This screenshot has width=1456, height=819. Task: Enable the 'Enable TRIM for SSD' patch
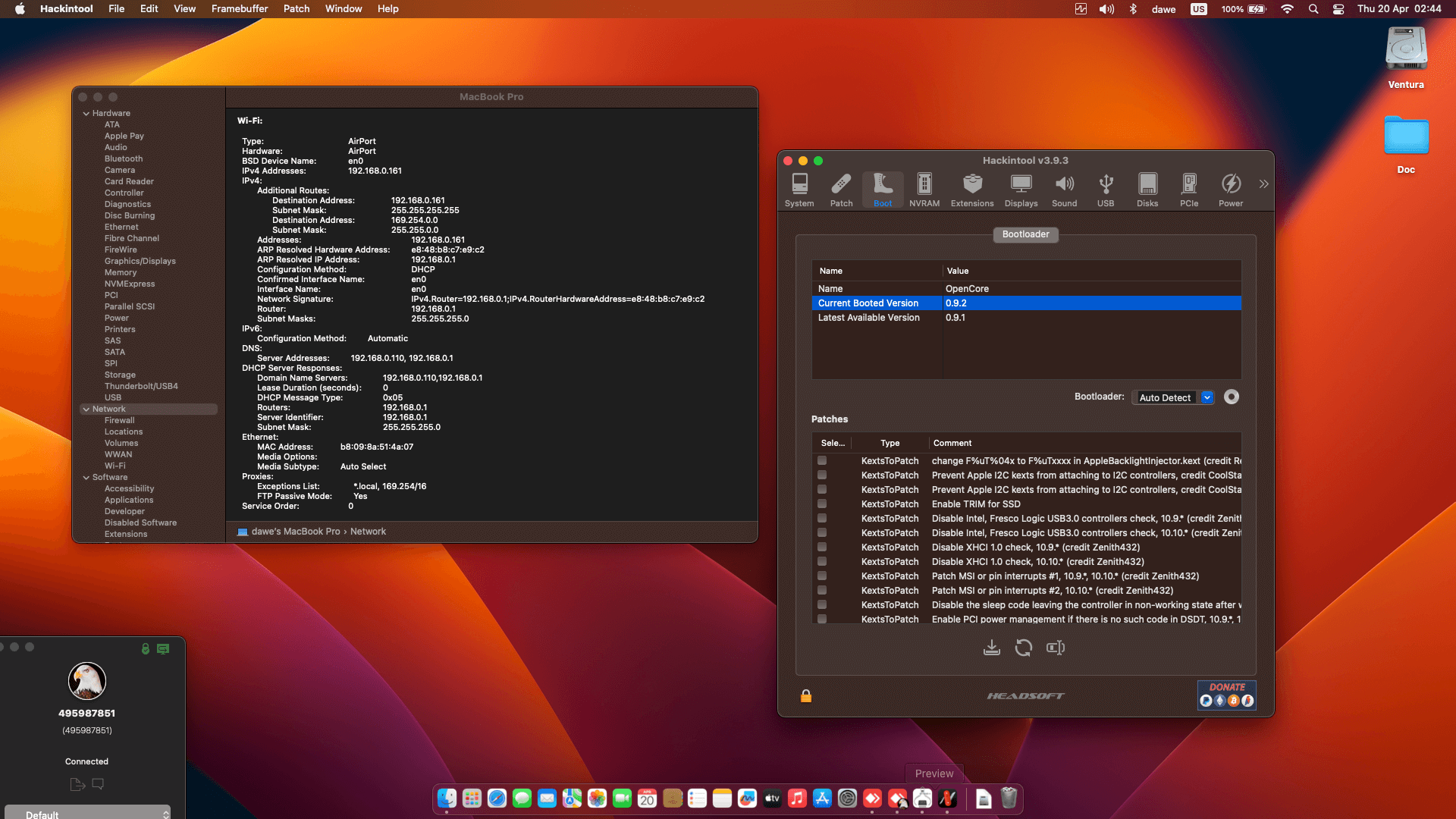[823, 504]
